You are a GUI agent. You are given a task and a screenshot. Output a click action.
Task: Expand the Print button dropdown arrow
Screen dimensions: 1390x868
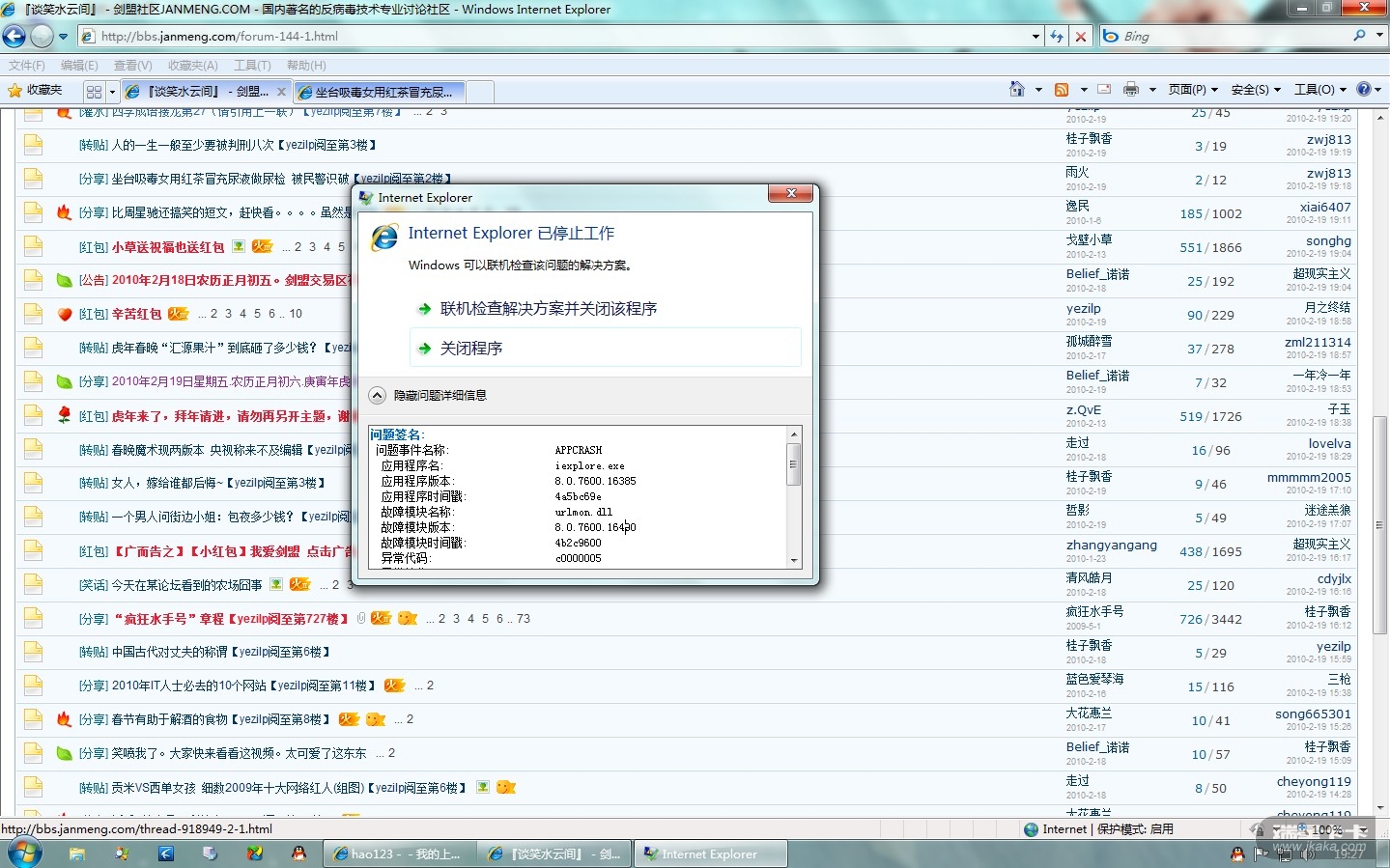pyautogui.click(x=1152, y=90)
